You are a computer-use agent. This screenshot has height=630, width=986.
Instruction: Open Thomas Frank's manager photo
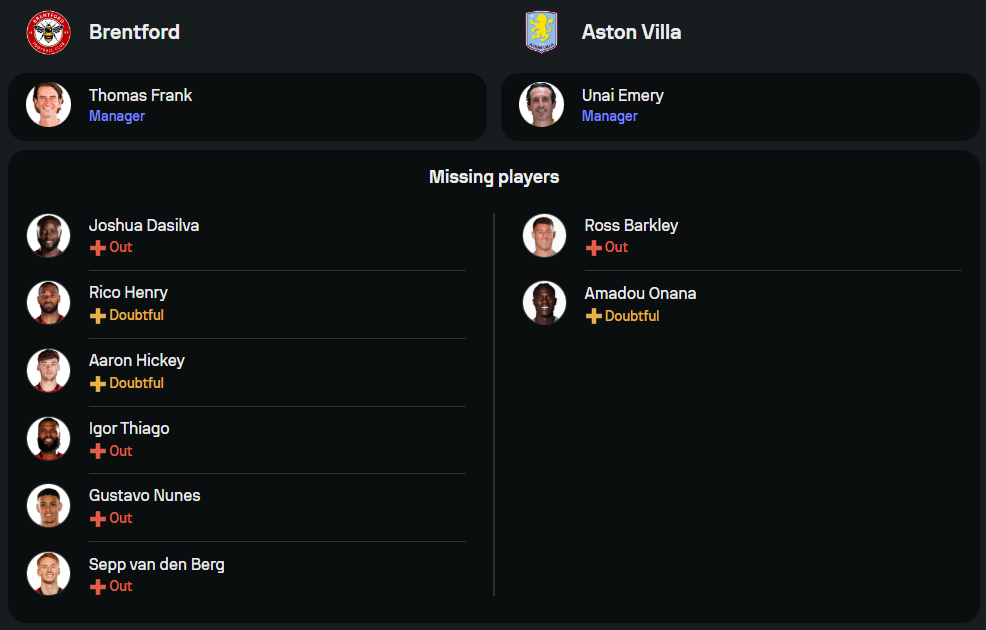(x=48, y=105)
